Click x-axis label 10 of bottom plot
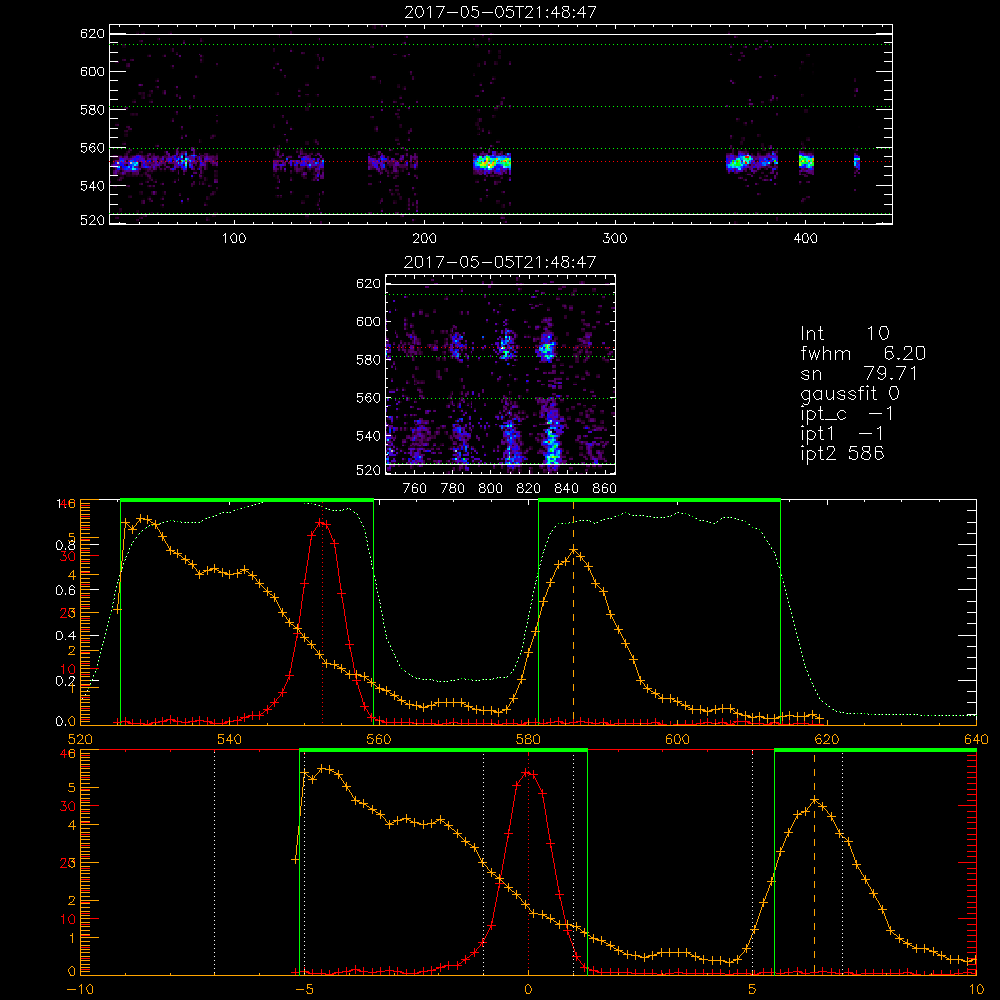This screenshot has width=1000, height=1000. [976, 990]
